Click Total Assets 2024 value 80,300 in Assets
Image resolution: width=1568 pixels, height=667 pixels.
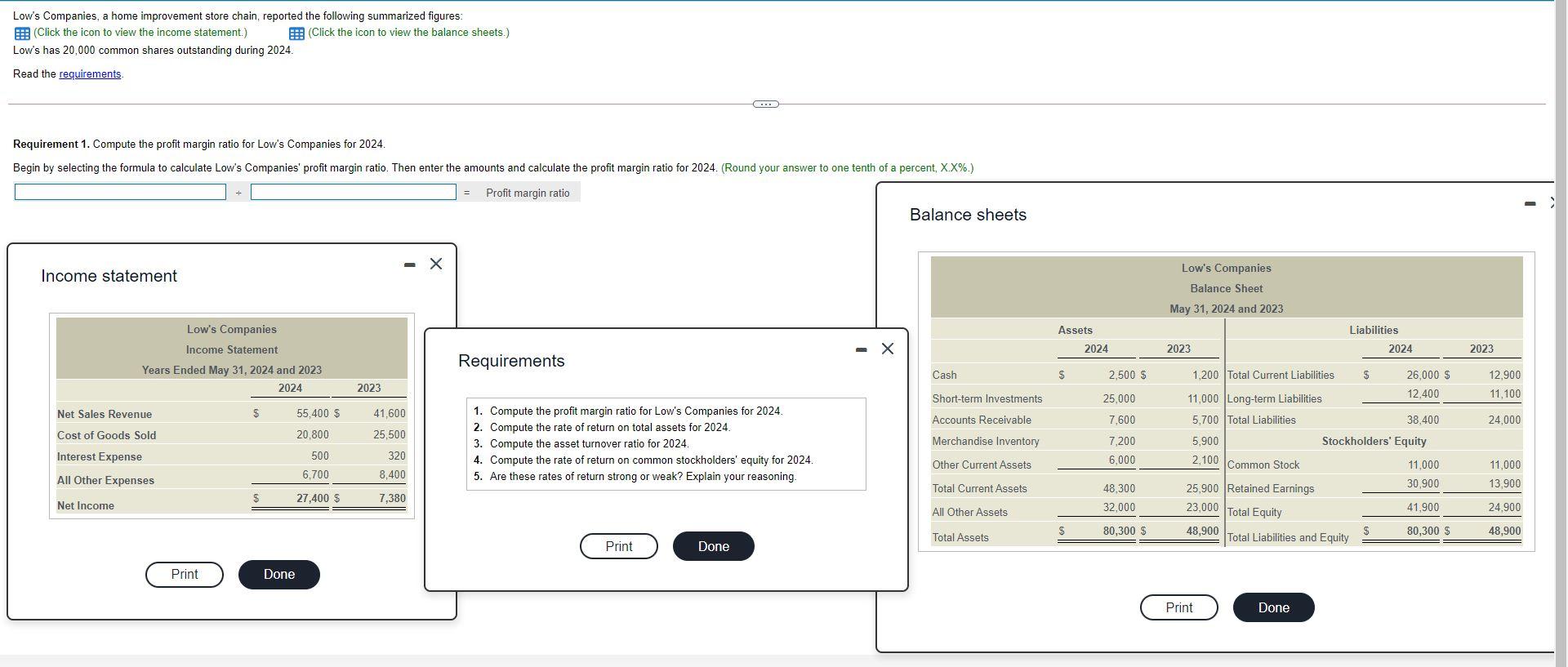pos(1119,531)
